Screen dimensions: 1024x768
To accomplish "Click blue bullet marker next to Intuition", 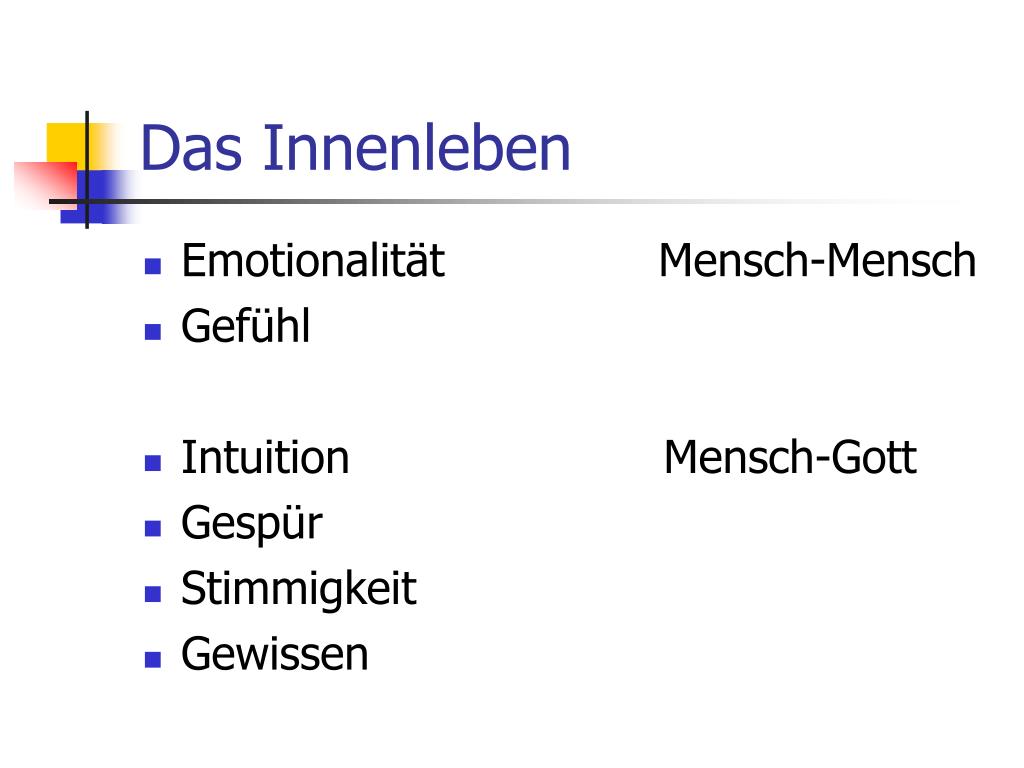I will click(x=153, y=463).
